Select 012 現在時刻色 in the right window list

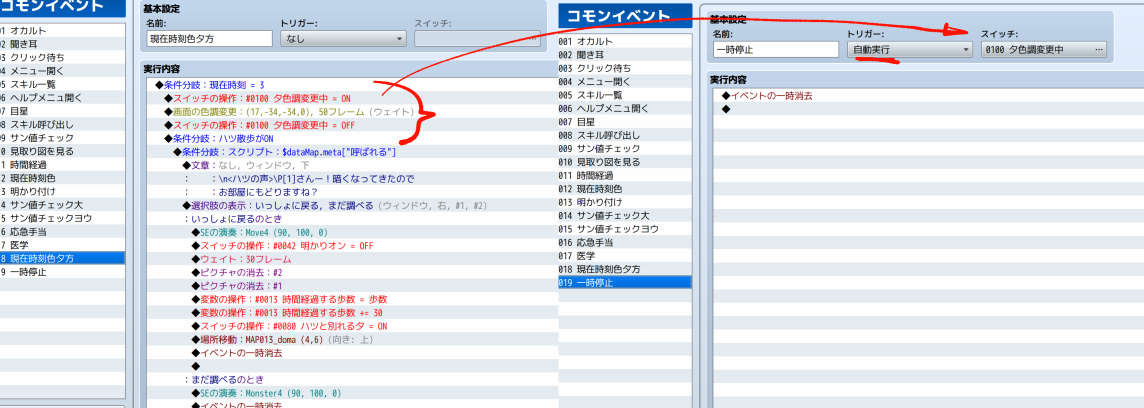[625, 188]
